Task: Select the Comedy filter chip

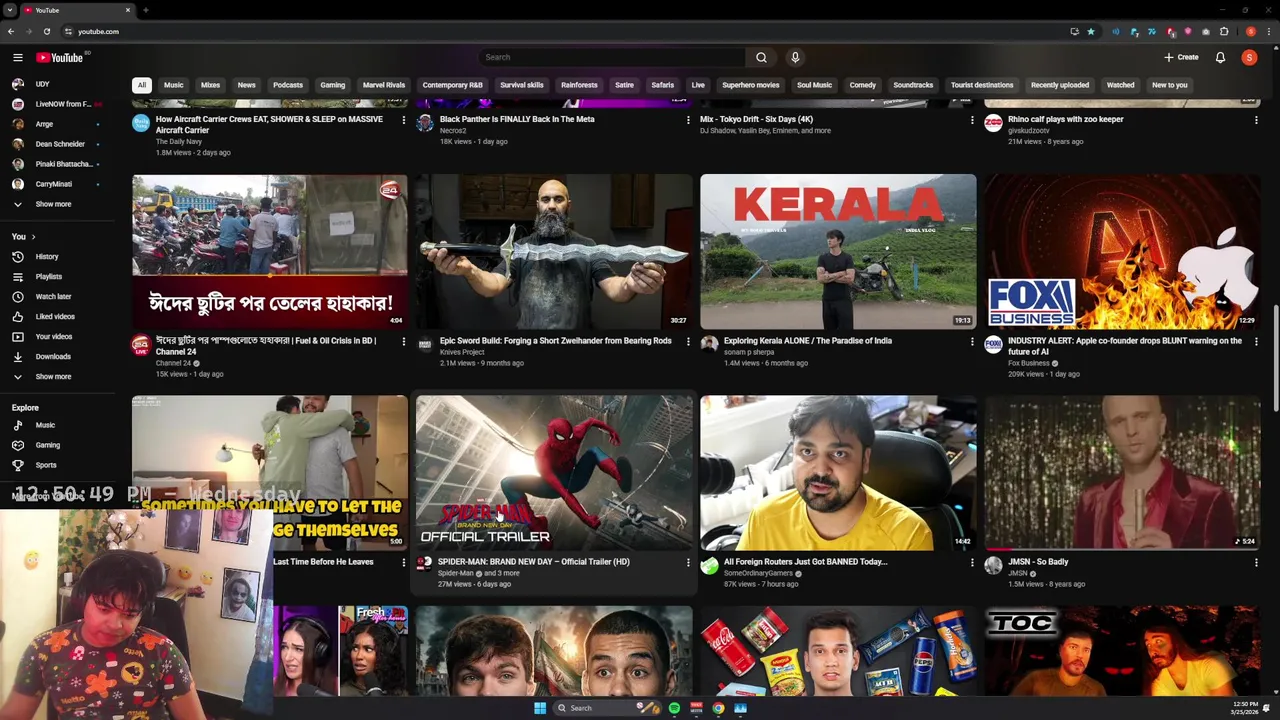Action: click(863, 85)
